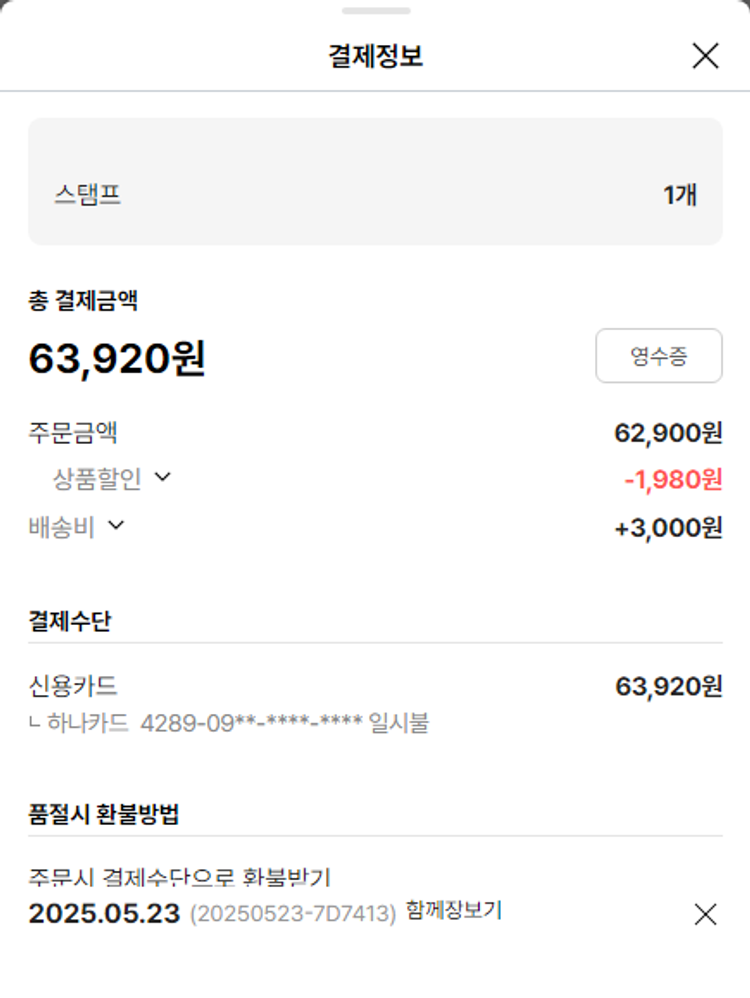Click the 함께장보기 label
This screenshot has height=998, width=750.
click(453, 911)
